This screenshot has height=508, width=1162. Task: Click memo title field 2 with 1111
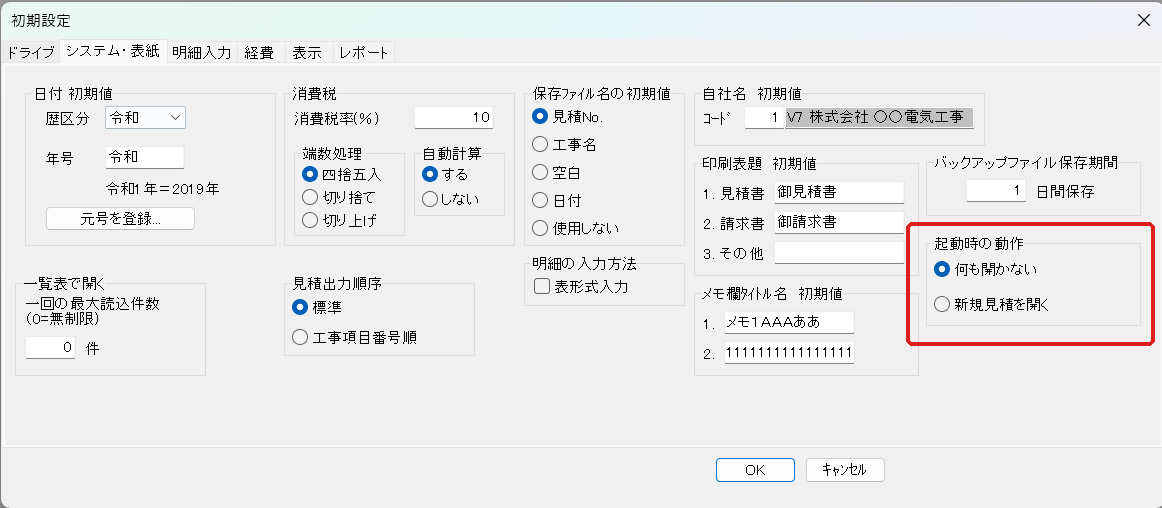(x=789, y=353)
